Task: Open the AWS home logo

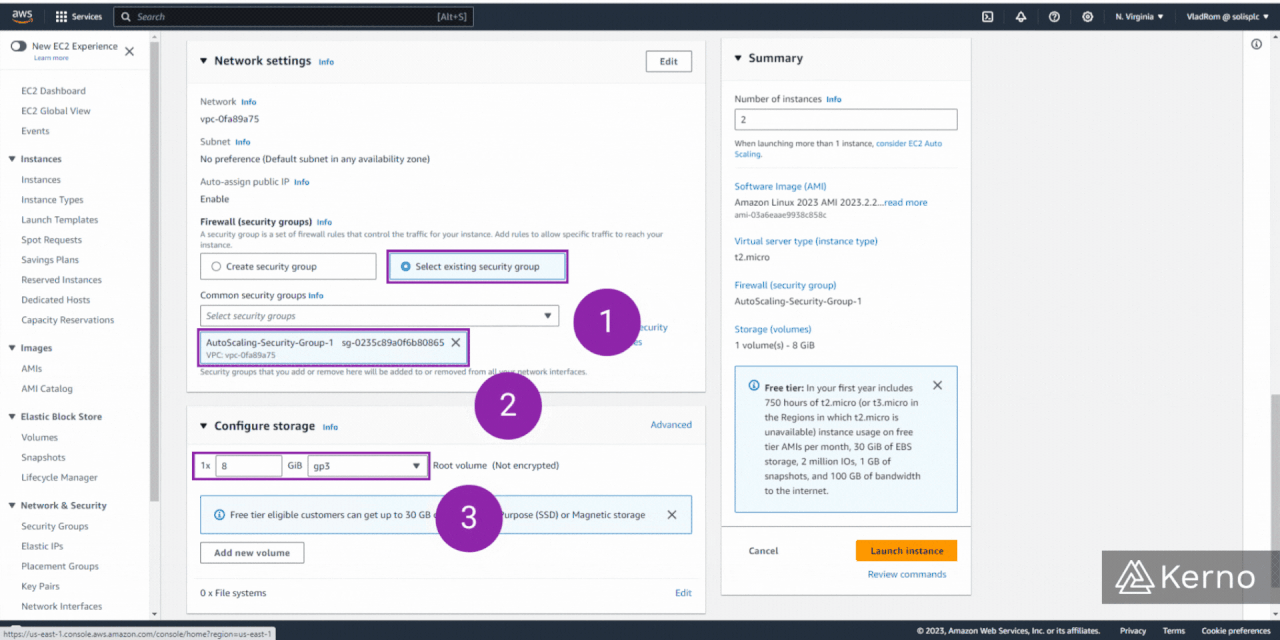Action: (x=23, y=16)
